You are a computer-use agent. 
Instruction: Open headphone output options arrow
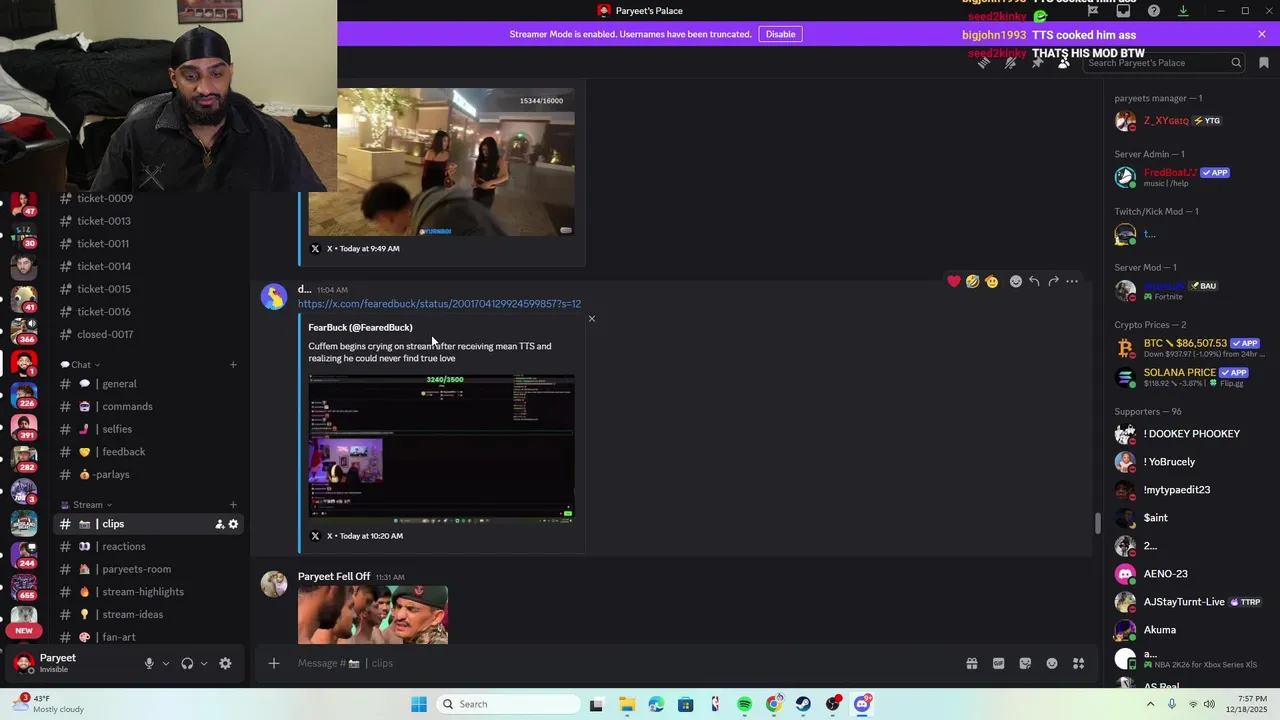[x=204, y=664]
